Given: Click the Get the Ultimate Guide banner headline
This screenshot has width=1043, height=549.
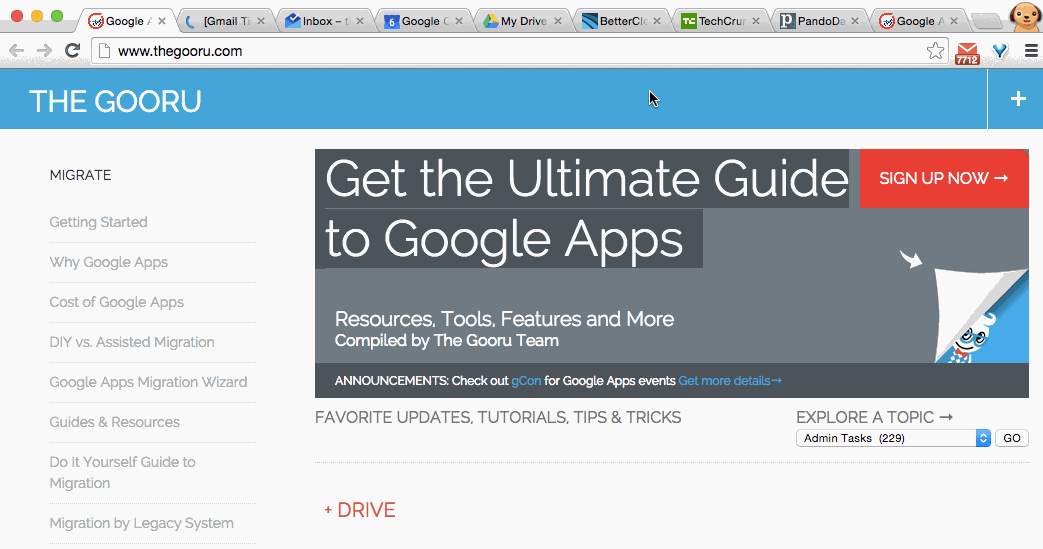Looking at the screenshot, I should pyautogui.click(x=585, y=208).
